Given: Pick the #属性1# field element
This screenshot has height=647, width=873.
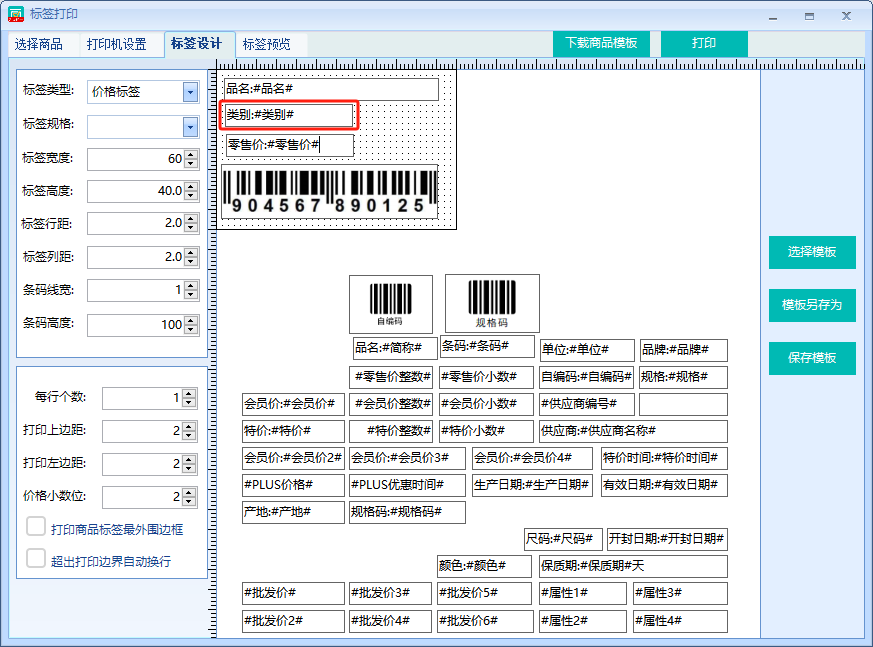Looking at the screenshot, I should 583,594.
